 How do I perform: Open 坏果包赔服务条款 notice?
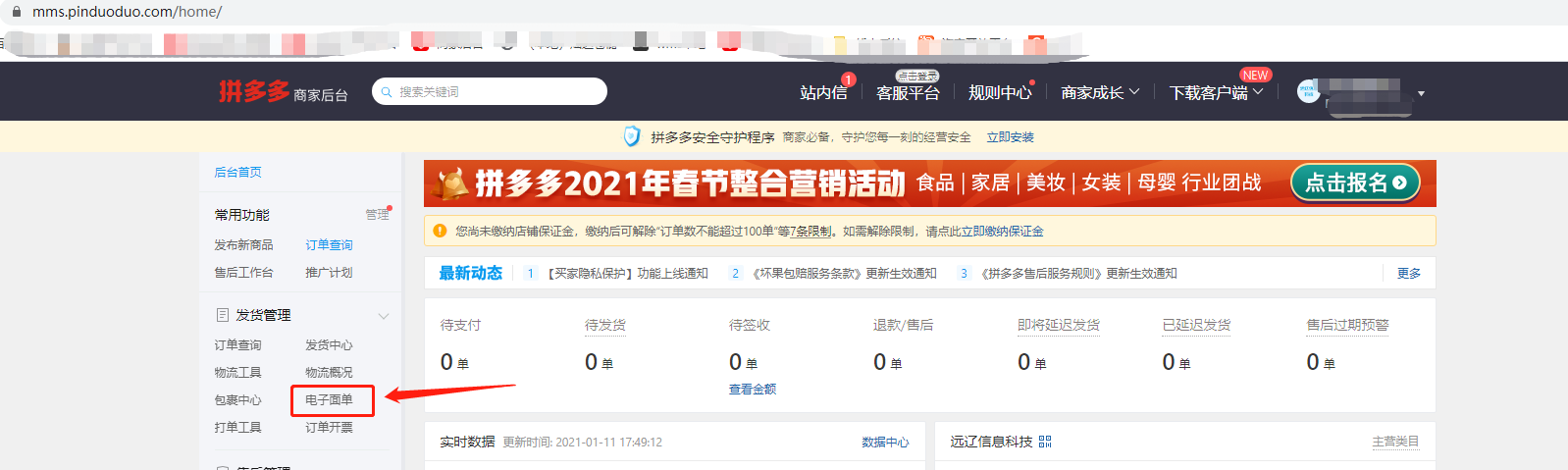[x=844, y=274]
